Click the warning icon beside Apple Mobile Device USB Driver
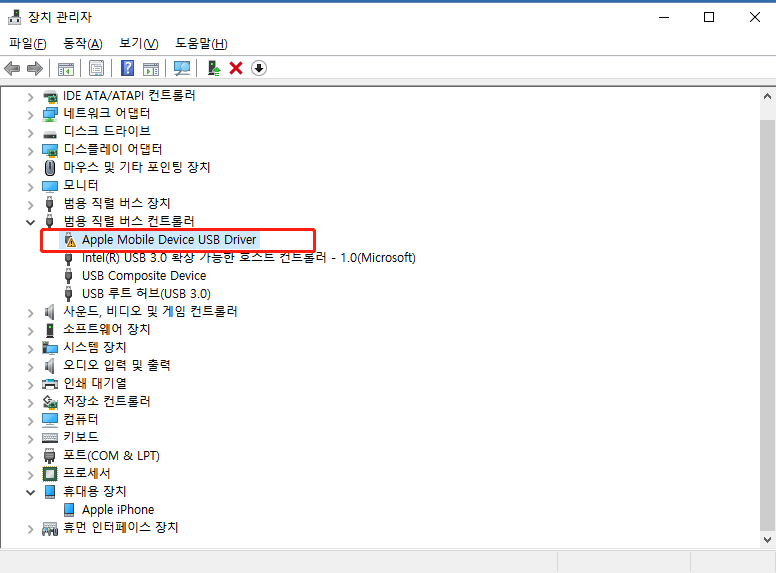Screen dimensions: 776x573 pyautogui.click(x=70, y=240)
